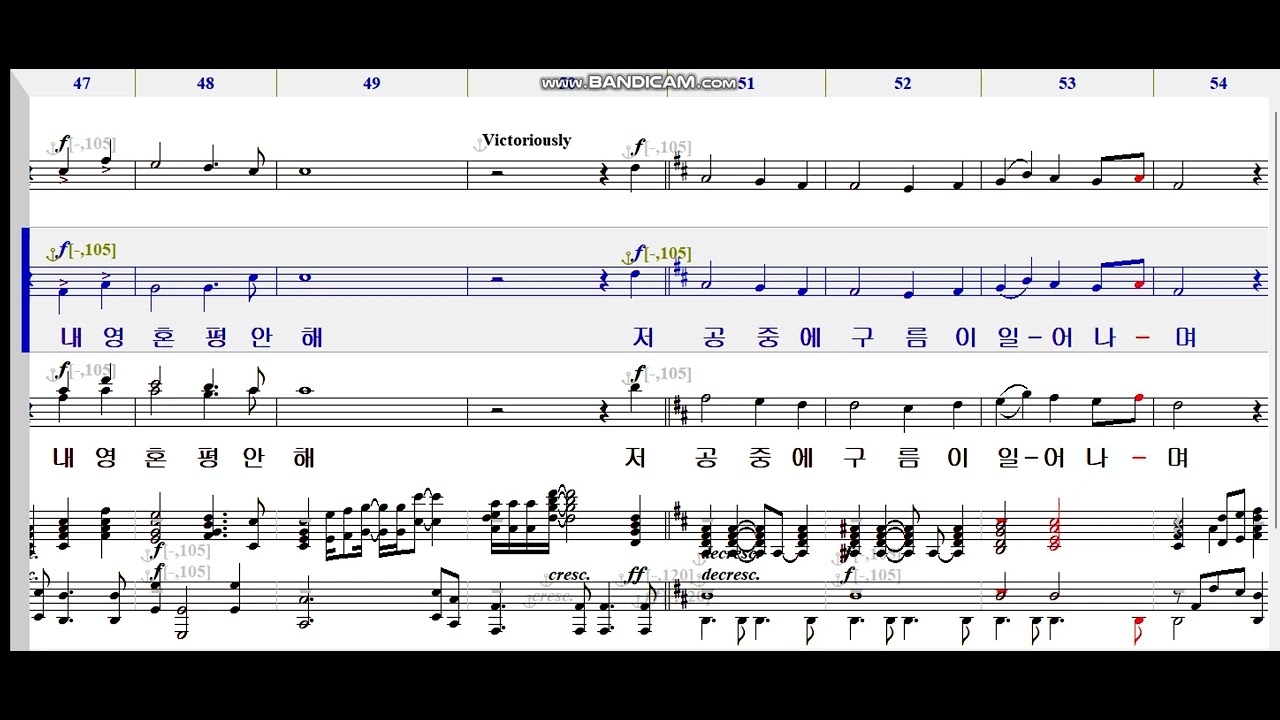Screen dimensions: 1280x720
Task: Select the whole note in top staff measure 49
Action: [x=305, y=171]
